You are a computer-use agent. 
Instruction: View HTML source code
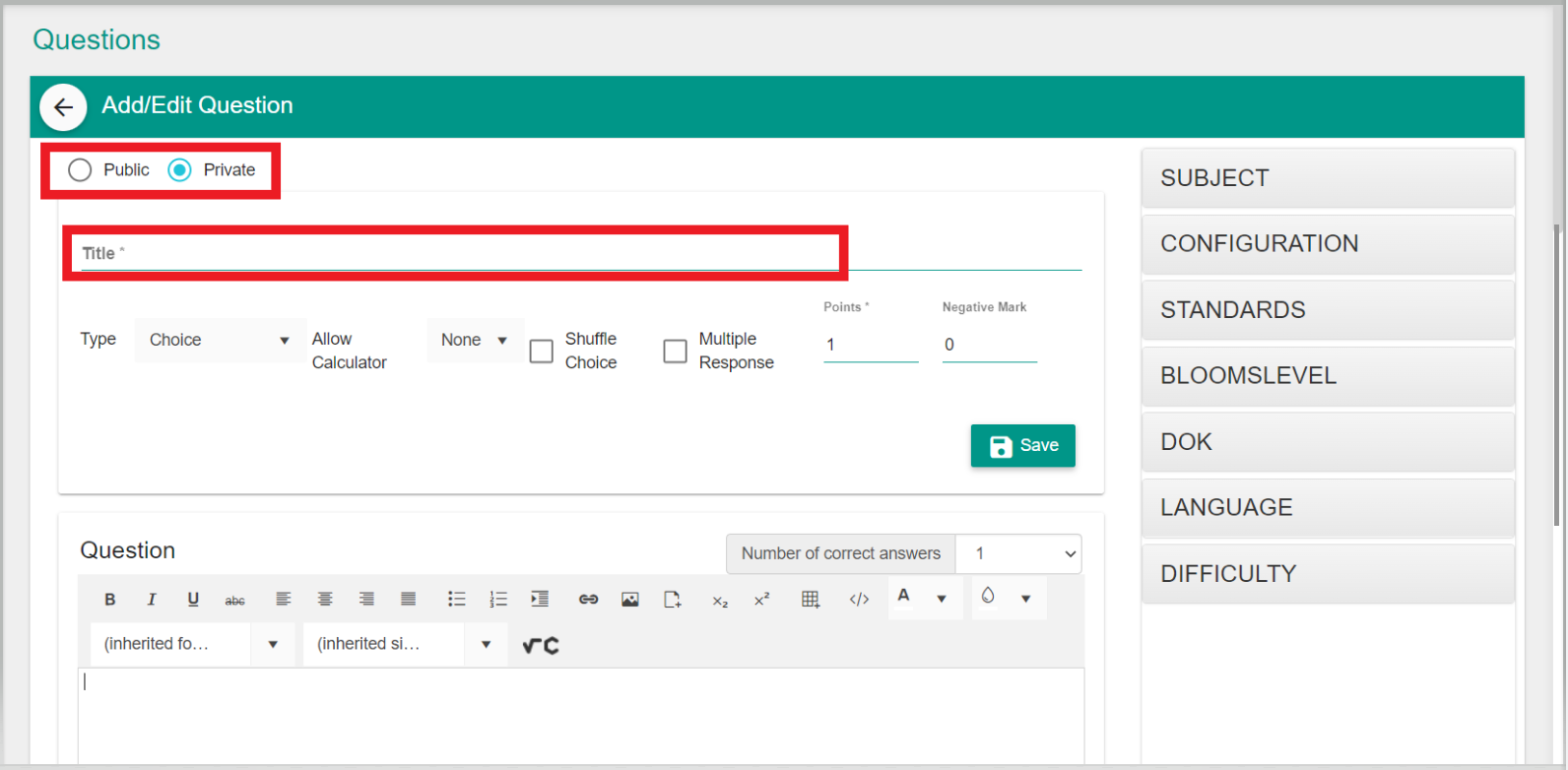click(859, 600)
